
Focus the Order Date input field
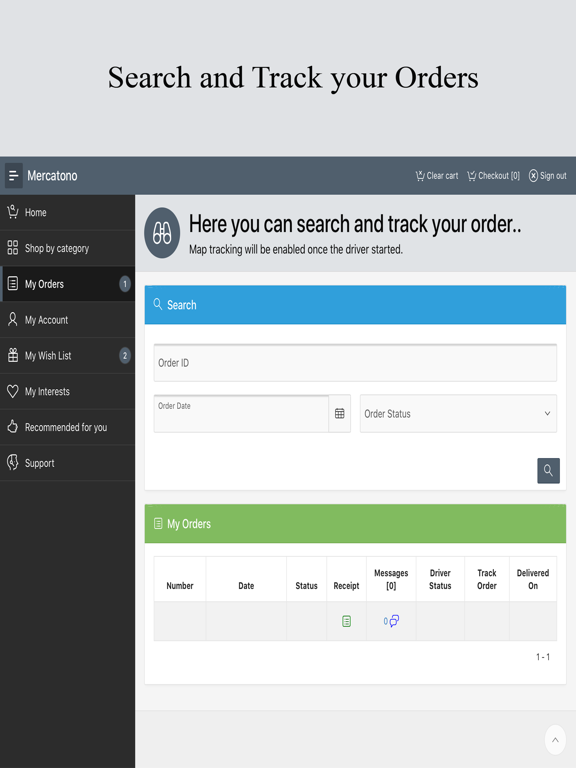pos(241,414)
